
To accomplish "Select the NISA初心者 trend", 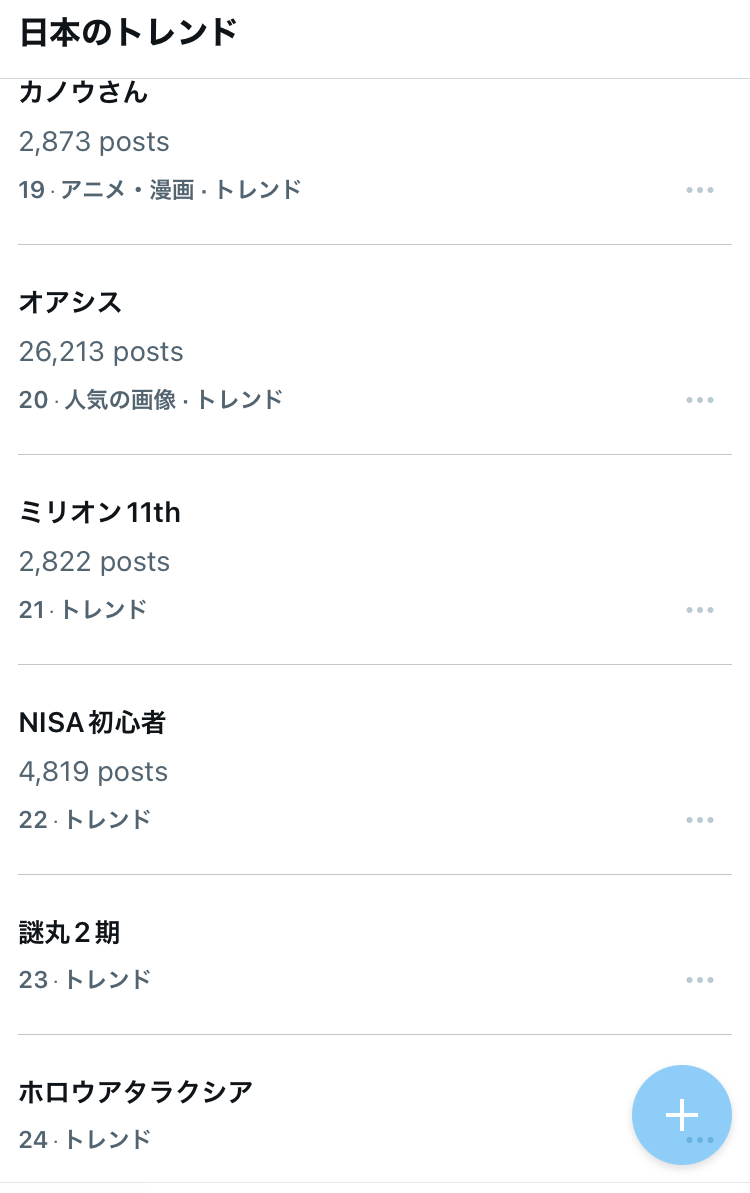I will (92, 723).
